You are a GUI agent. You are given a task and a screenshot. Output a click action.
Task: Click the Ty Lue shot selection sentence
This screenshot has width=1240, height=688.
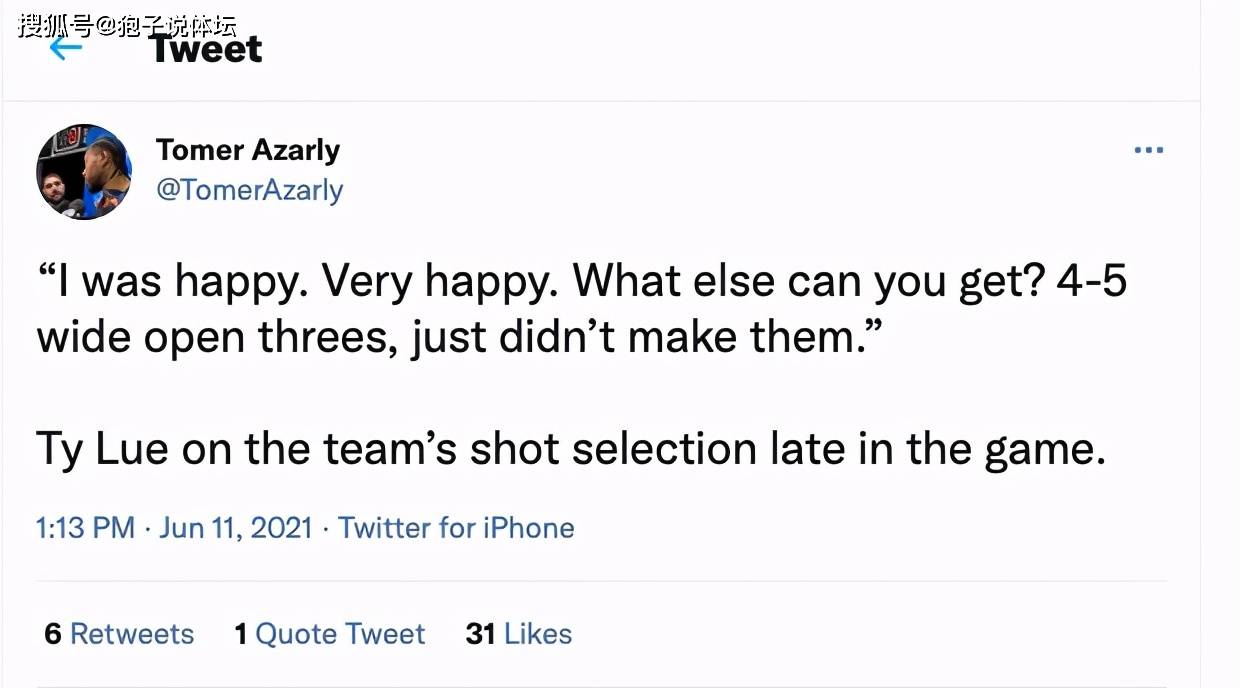coord(571,449)
